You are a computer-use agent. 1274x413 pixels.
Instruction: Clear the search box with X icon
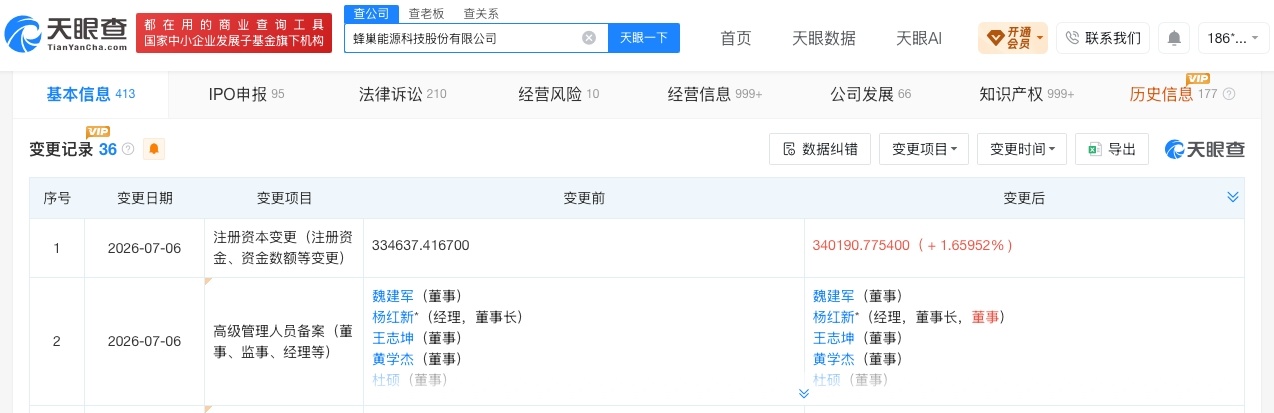(589, 38)
